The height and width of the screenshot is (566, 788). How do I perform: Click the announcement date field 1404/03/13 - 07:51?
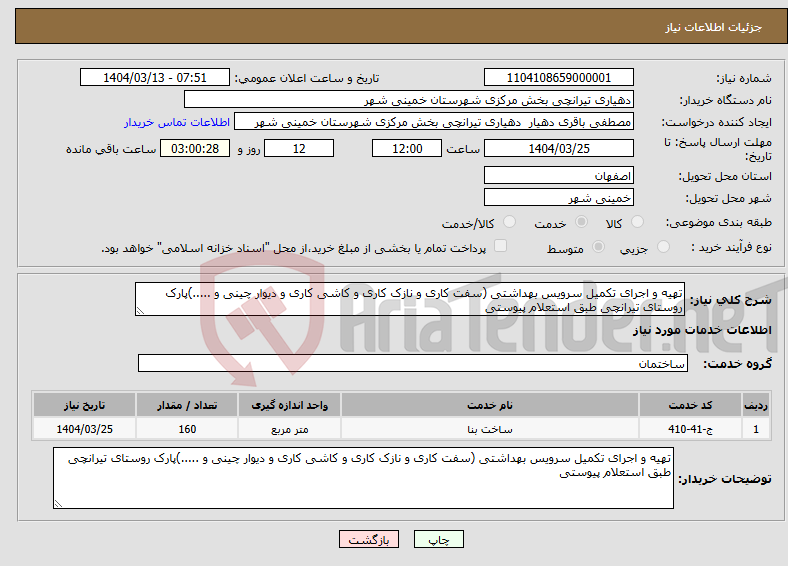(155, 77)
